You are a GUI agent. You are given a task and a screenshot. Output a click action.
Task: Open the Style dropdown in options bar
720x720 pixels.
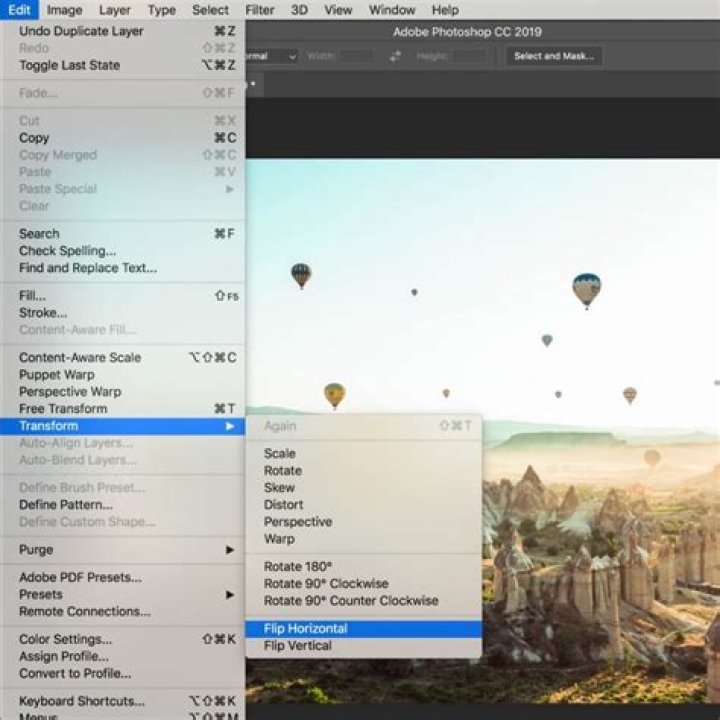coord(272,56)
